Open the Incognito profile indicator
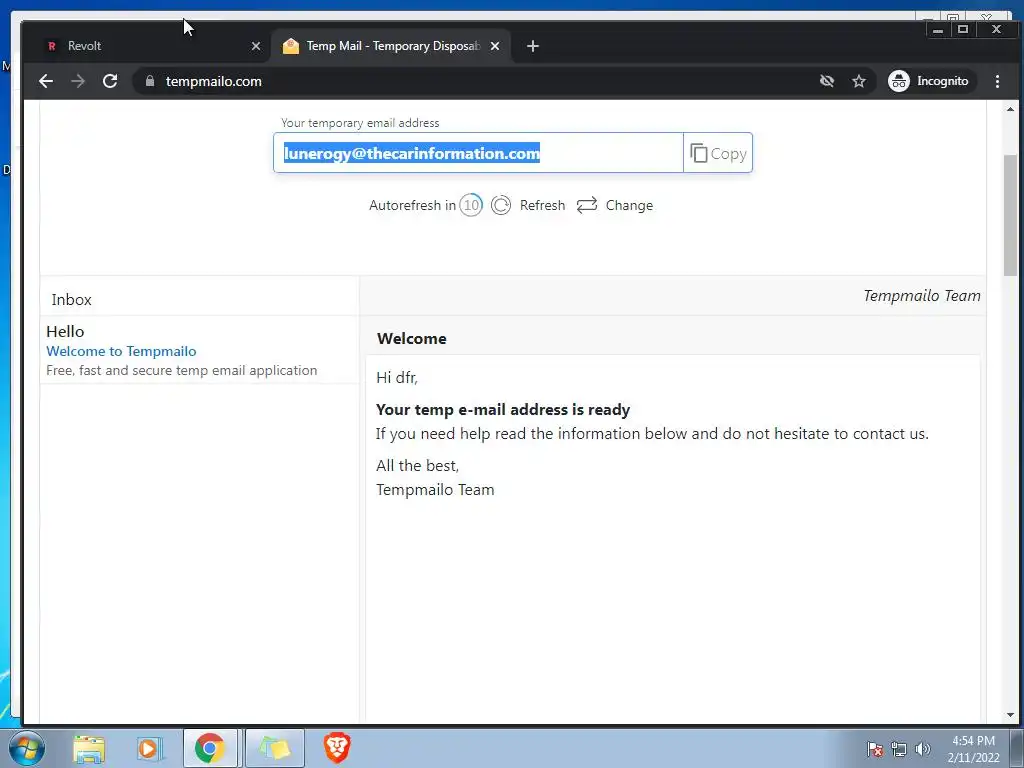The image size is (1024, 768). [931, 81]
